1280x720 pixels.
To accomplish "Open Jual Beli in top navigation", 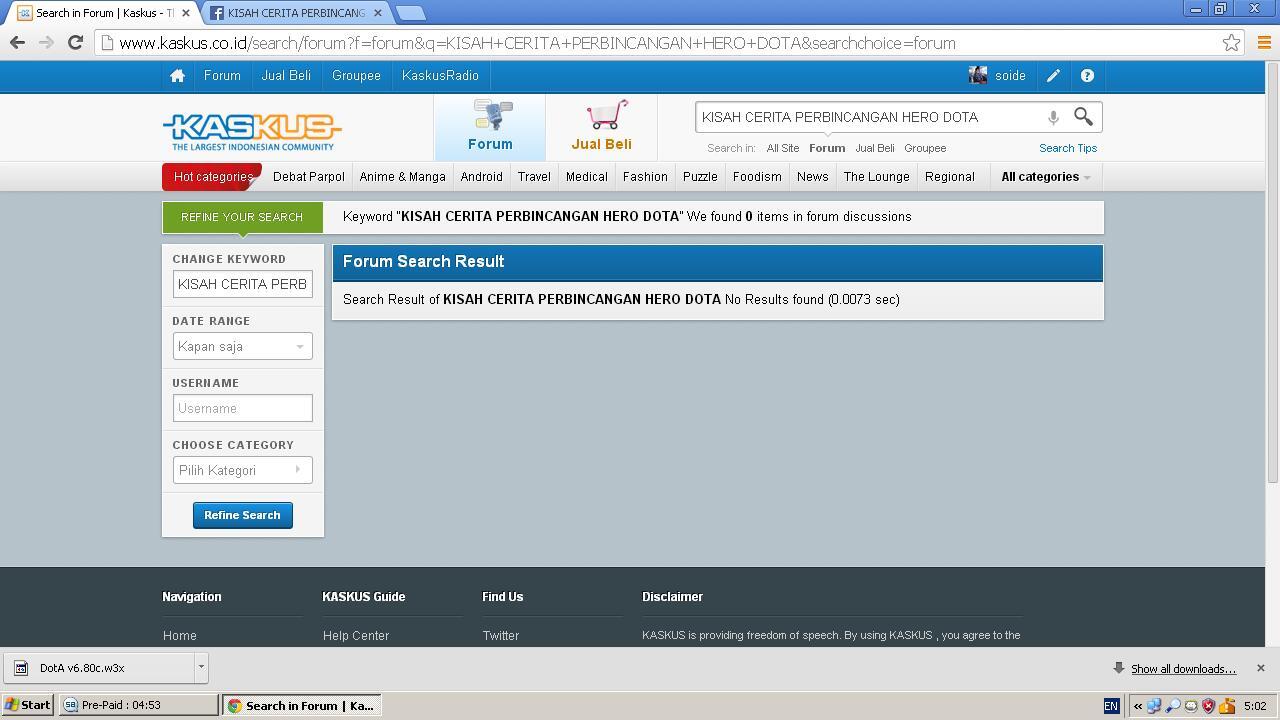I will coord(286,76).
